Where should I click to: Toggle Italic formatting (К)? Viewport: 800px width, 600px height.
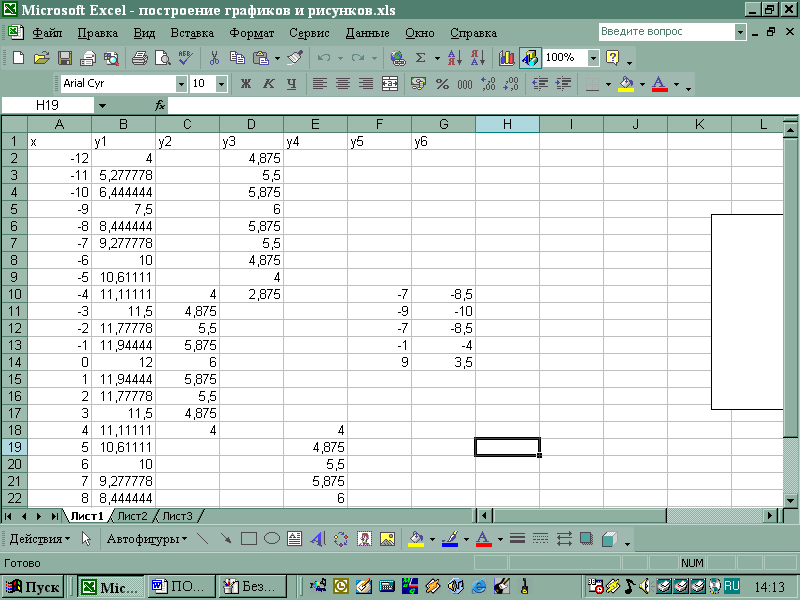[269, 84]
